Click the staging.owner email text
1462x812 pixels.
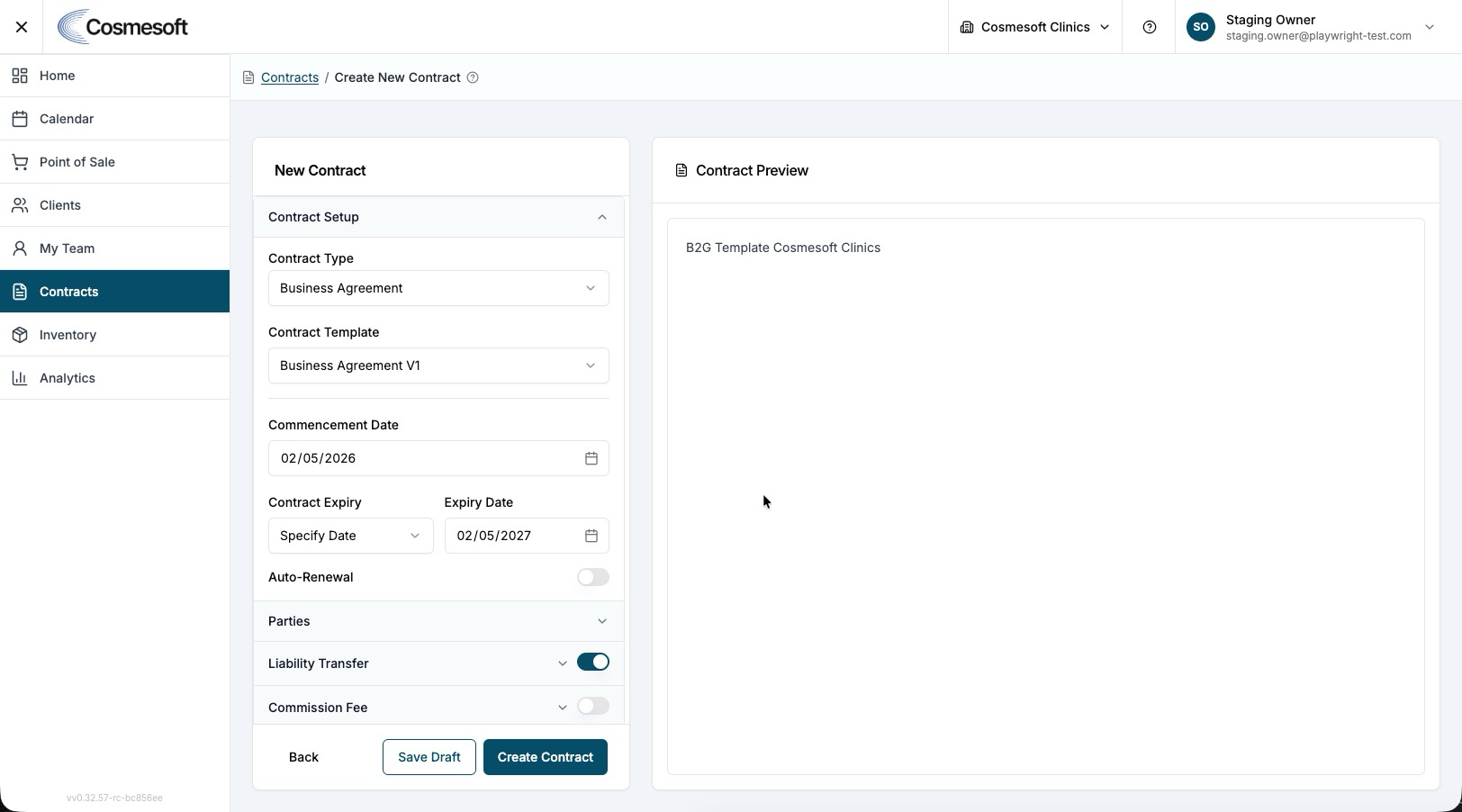coord(1319,36)
